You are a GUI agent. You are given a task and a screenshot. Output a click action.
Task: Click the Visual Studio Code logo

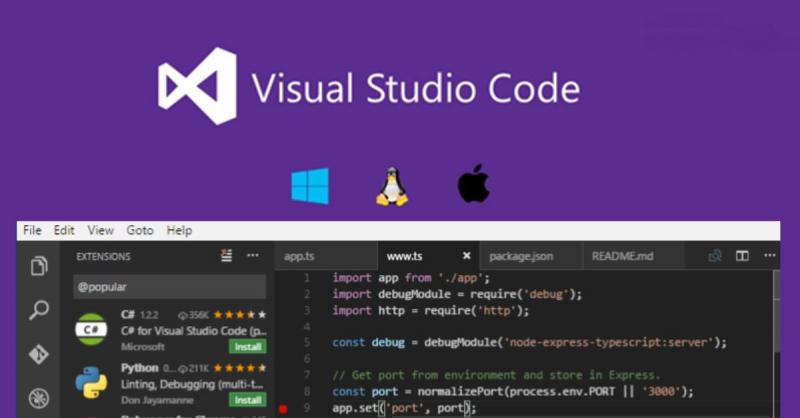(x=197, y=86)
